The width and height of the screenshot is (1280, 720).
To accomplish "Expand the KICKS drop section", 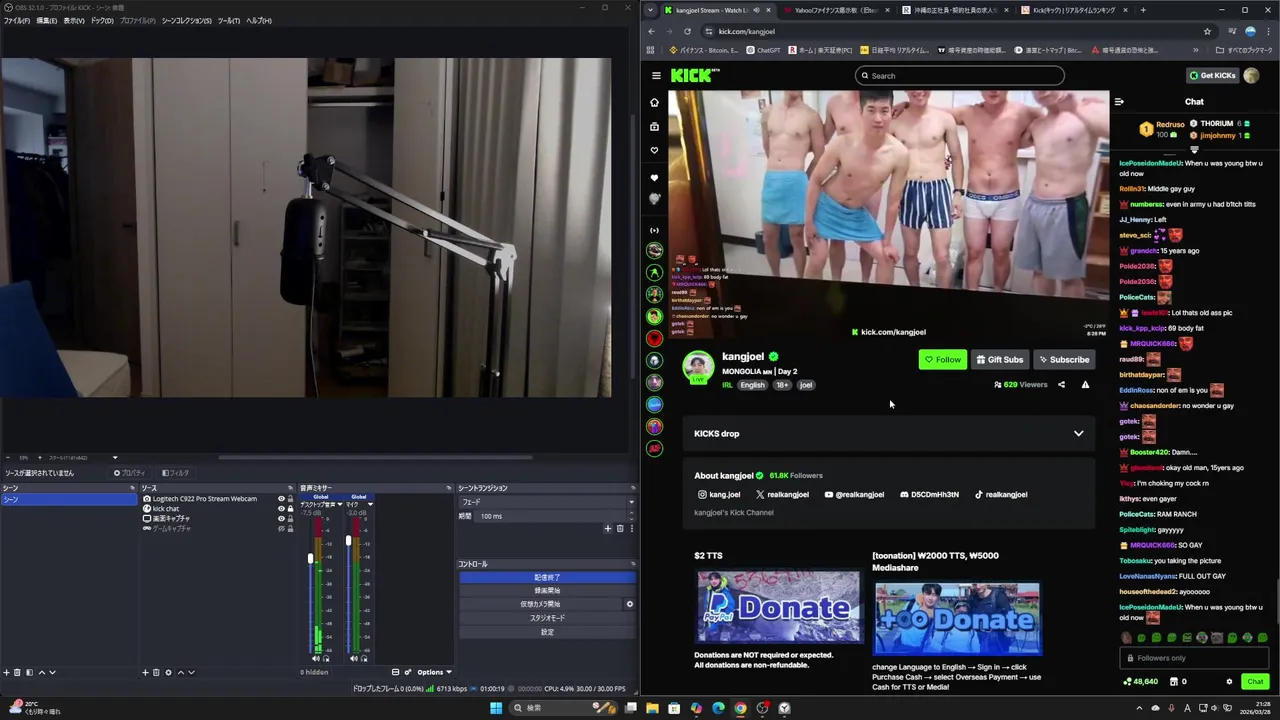I will point(1078,434).
